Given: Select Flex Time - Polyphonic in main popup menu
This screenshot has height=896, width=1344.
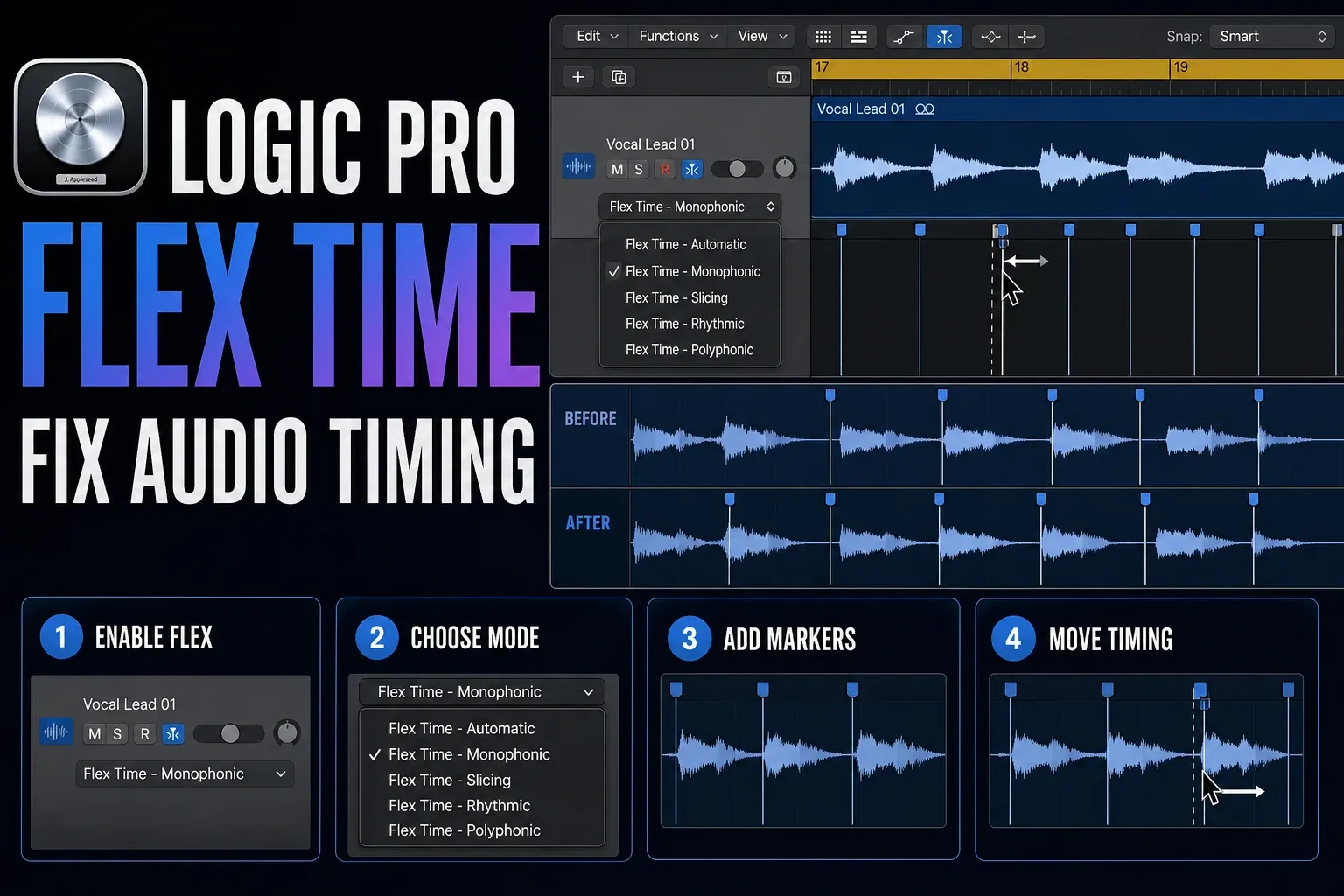Looking at the screenshot, I should coord(689,350).
